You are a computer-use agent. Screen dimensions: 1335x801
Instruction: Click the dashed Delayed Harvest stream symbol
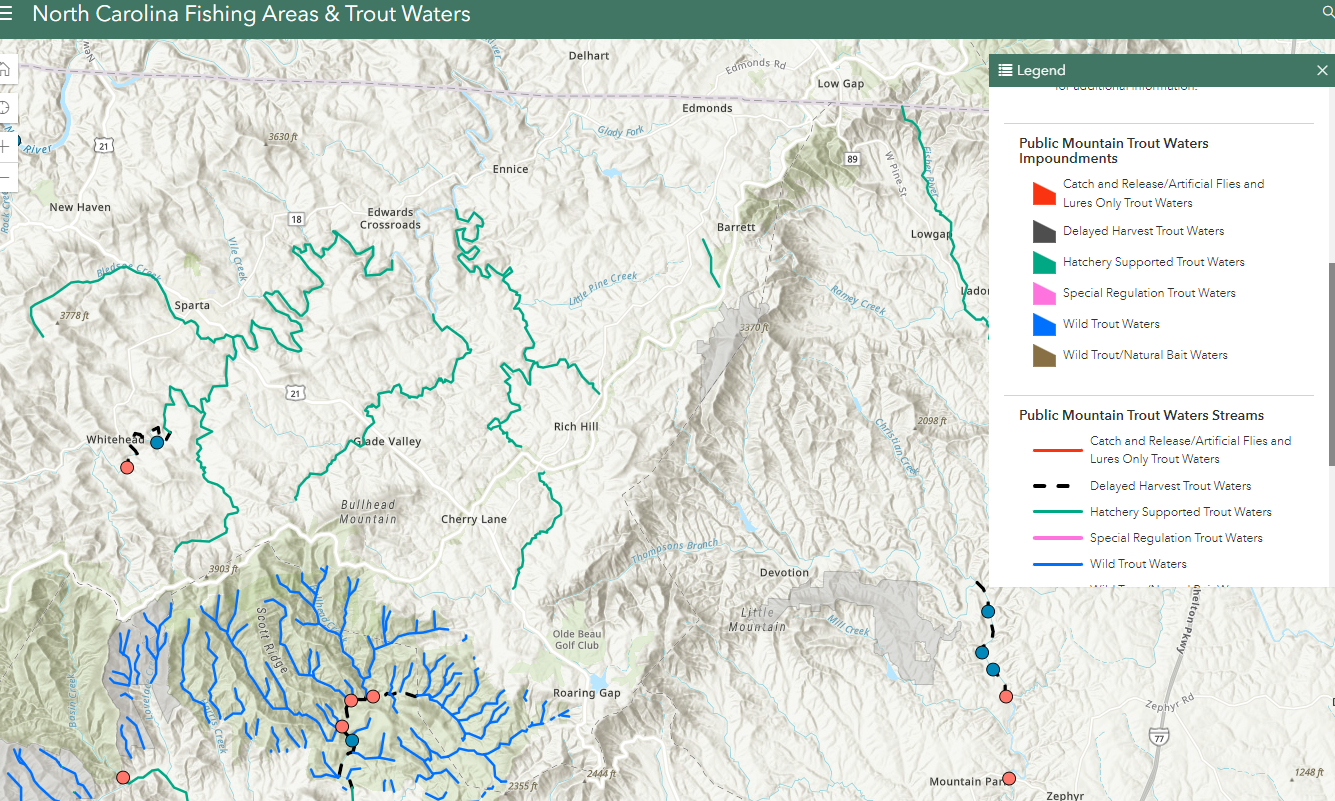[x=1057, y=486]
